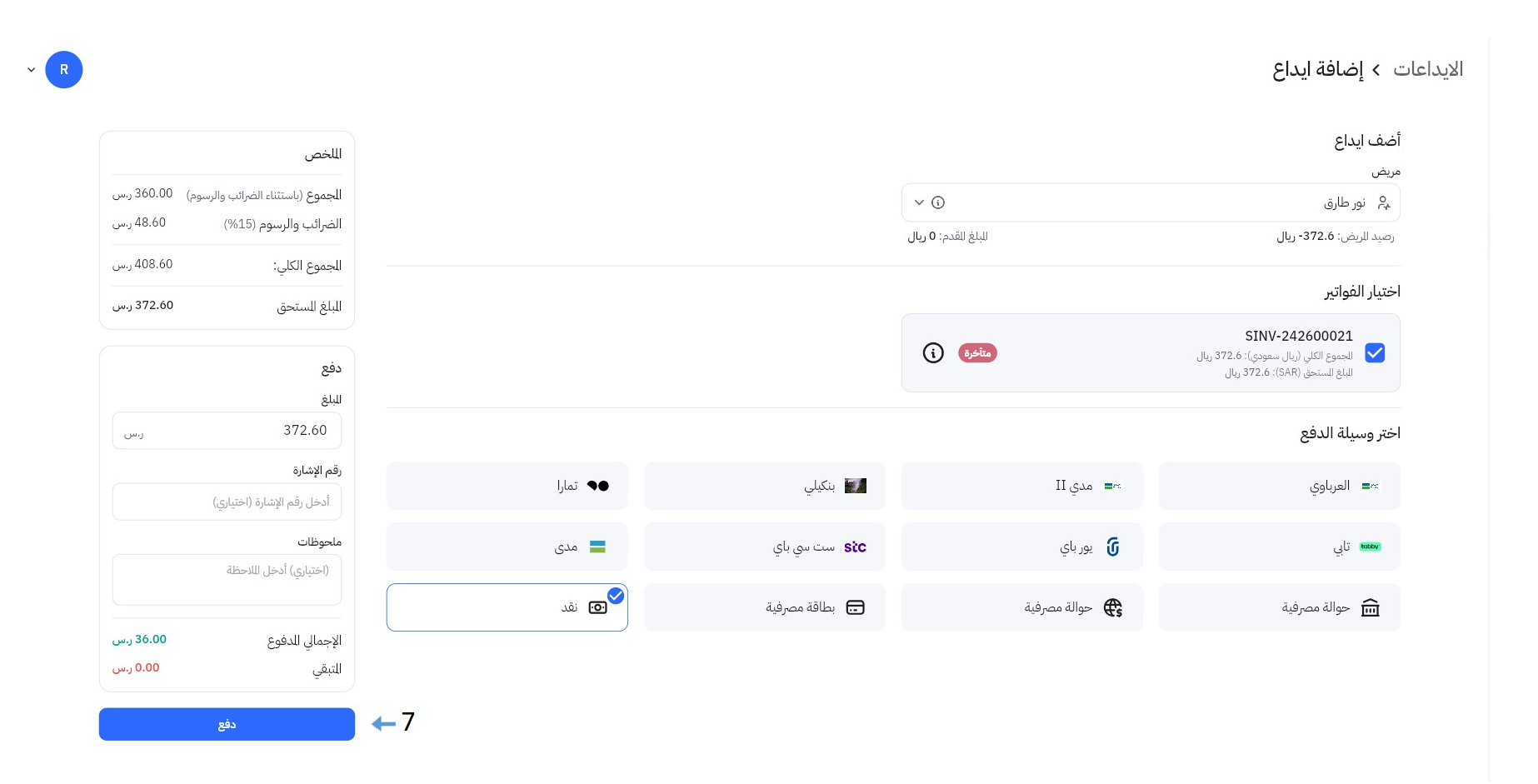Choose Tabby as payment method
This screenshot has height=784, width=1538.
[x=1279, y=547]
